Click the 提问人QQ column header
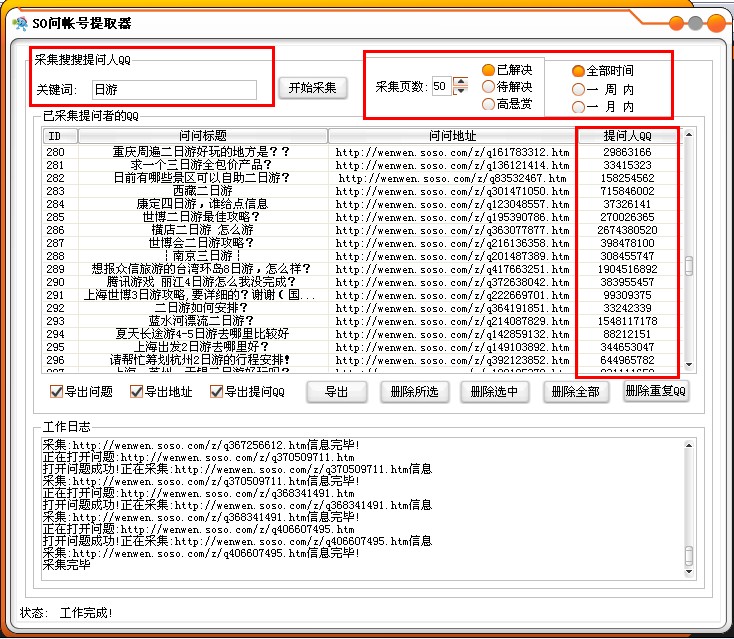The height and width of the screenshot is (639, 734). tap(627, 136)
